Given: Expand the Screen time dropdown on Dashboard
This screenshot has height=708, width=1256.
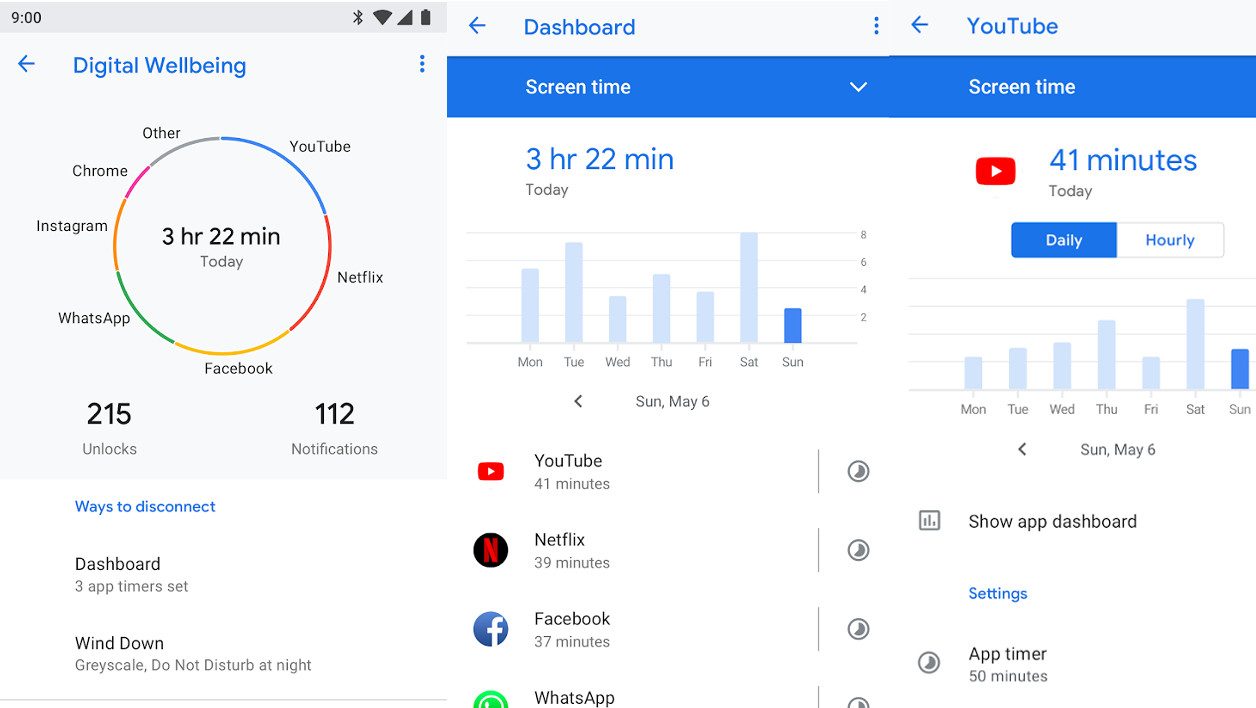Looking at the screenshot, I should tap(858, 87).
